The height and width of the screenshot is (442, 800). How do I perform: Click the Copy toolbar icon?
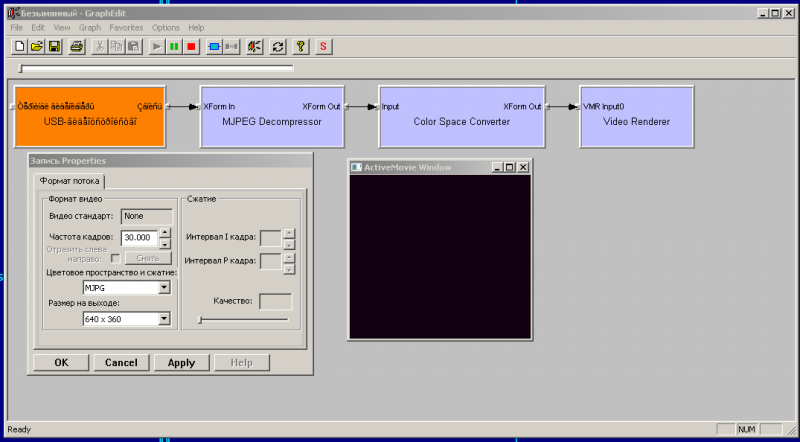coord(116,47)
